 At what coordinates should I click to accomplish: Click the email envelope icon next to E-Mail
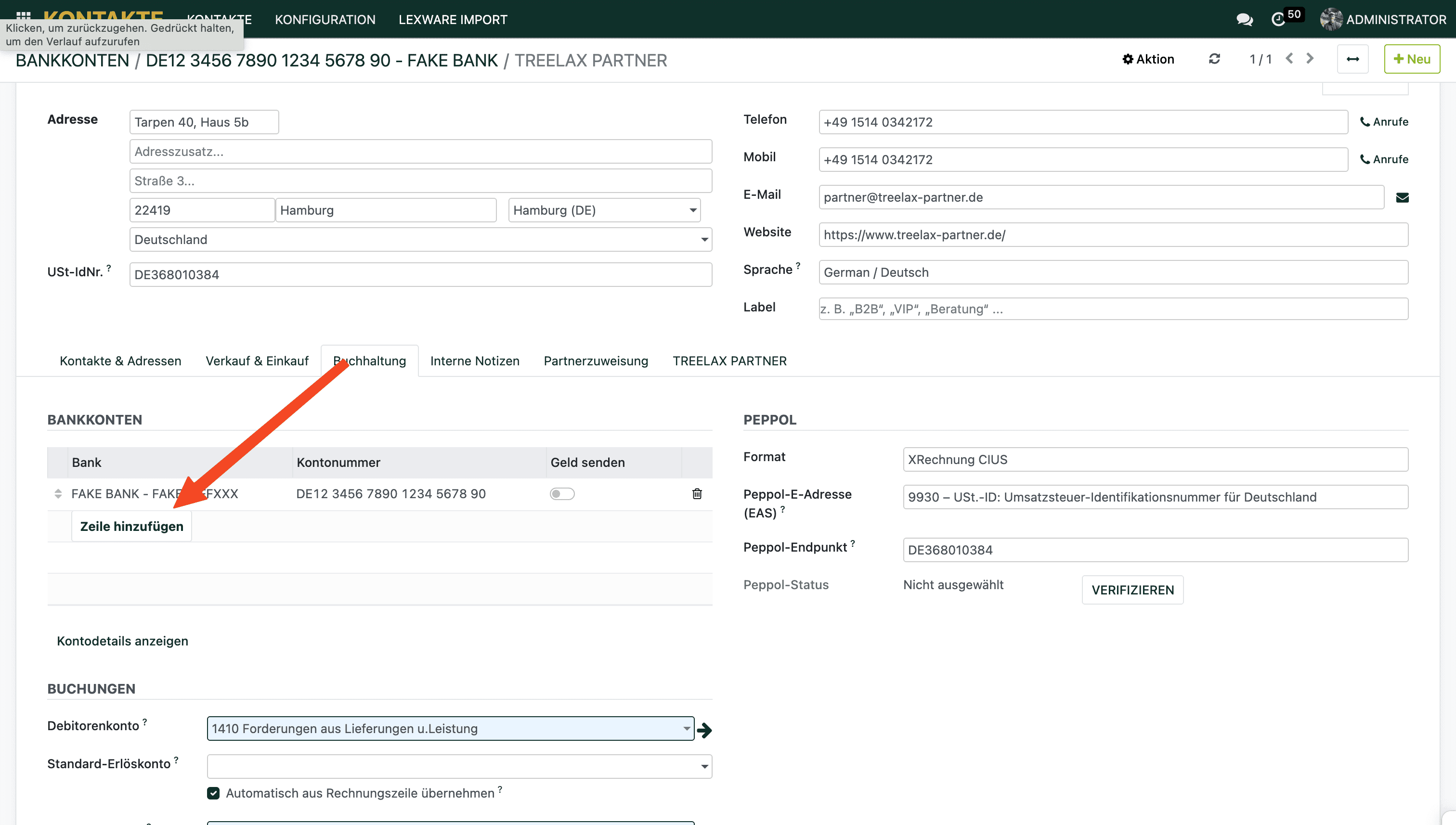[1402, 197]
